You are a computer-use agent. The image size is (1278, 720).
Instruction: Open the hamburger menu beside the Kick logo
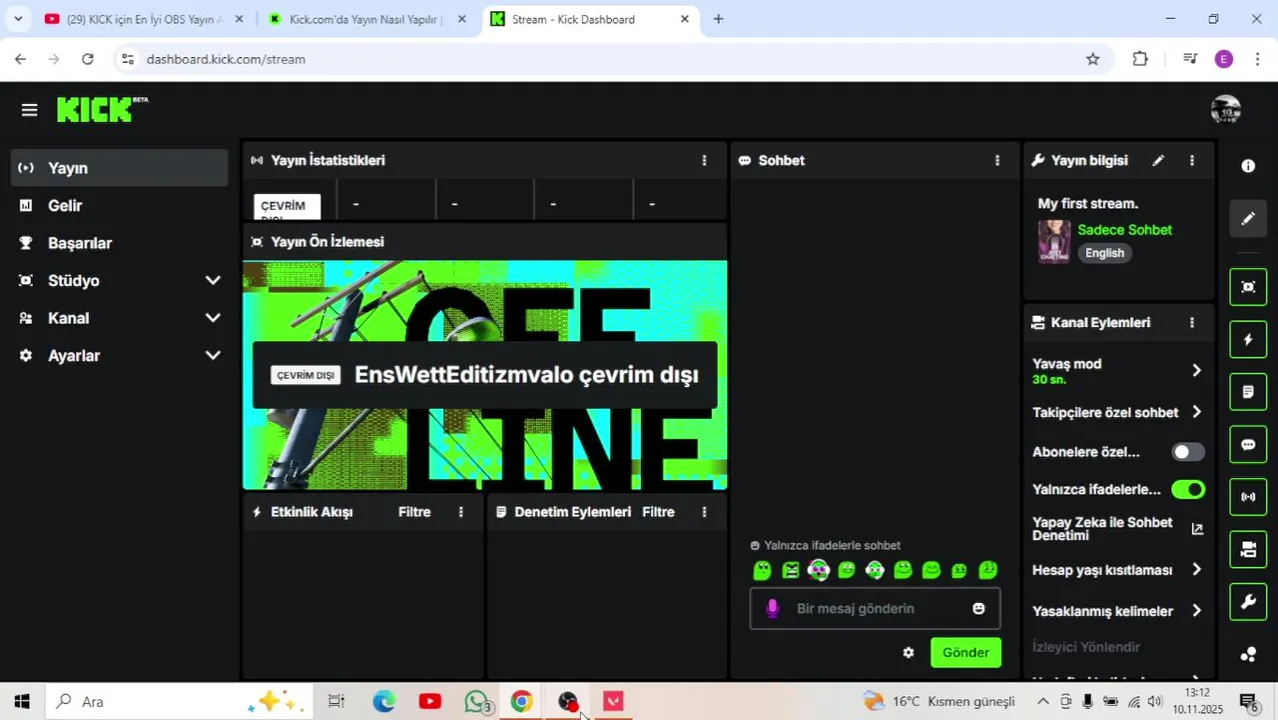coord(29,110)
